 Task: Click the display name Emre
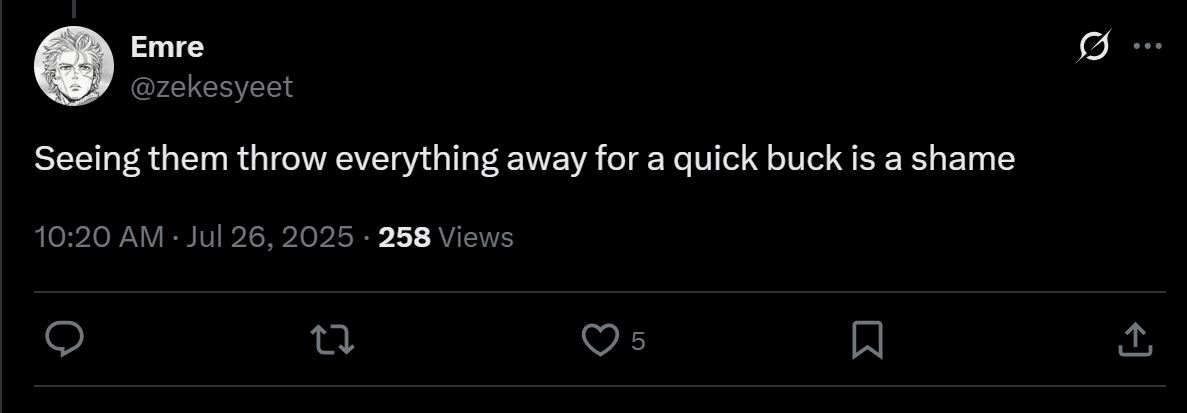tap(167, 46)
